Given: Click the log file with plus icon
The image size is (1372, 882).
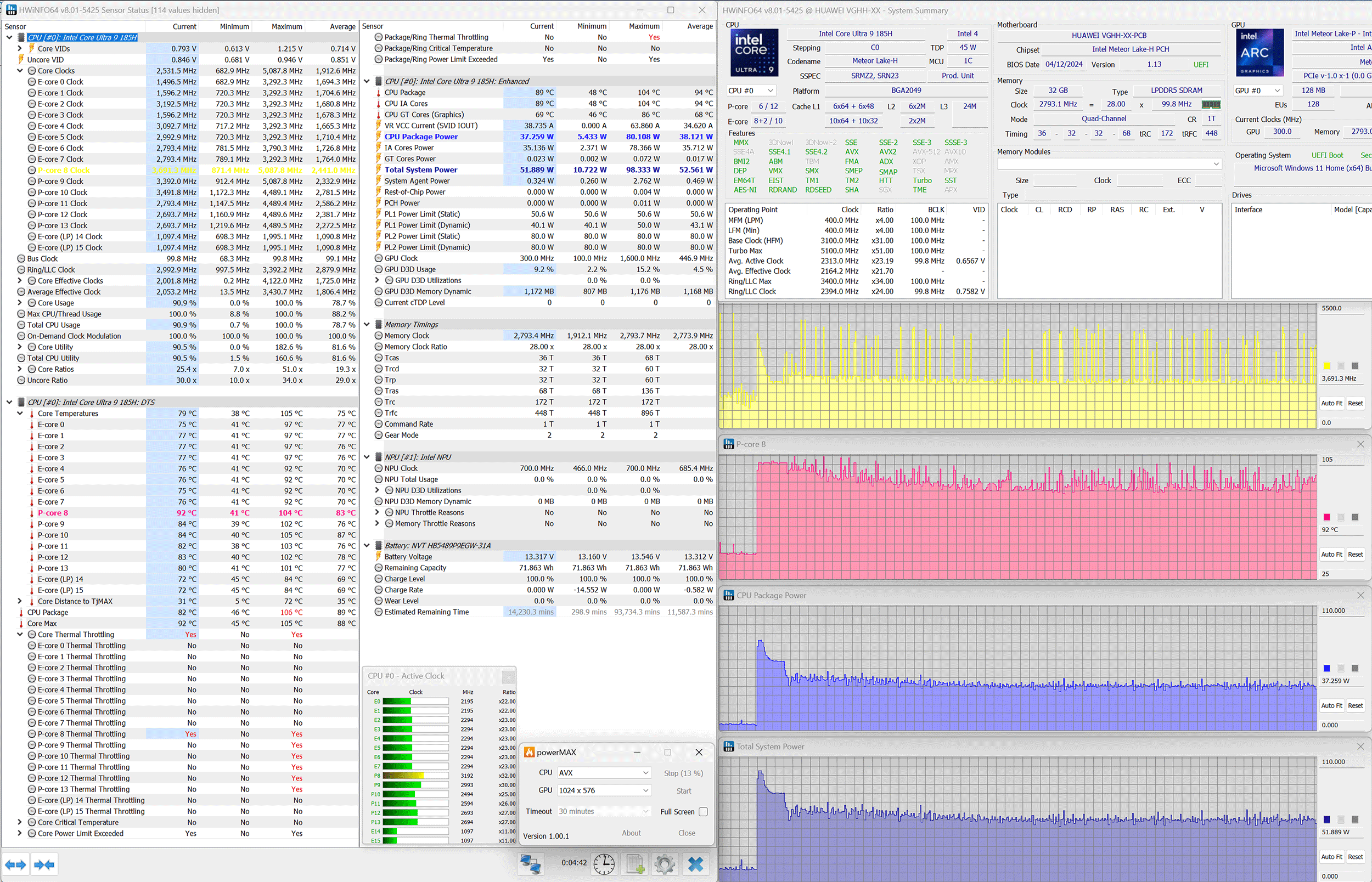Looking at the screenshot, I should [635, 864].
